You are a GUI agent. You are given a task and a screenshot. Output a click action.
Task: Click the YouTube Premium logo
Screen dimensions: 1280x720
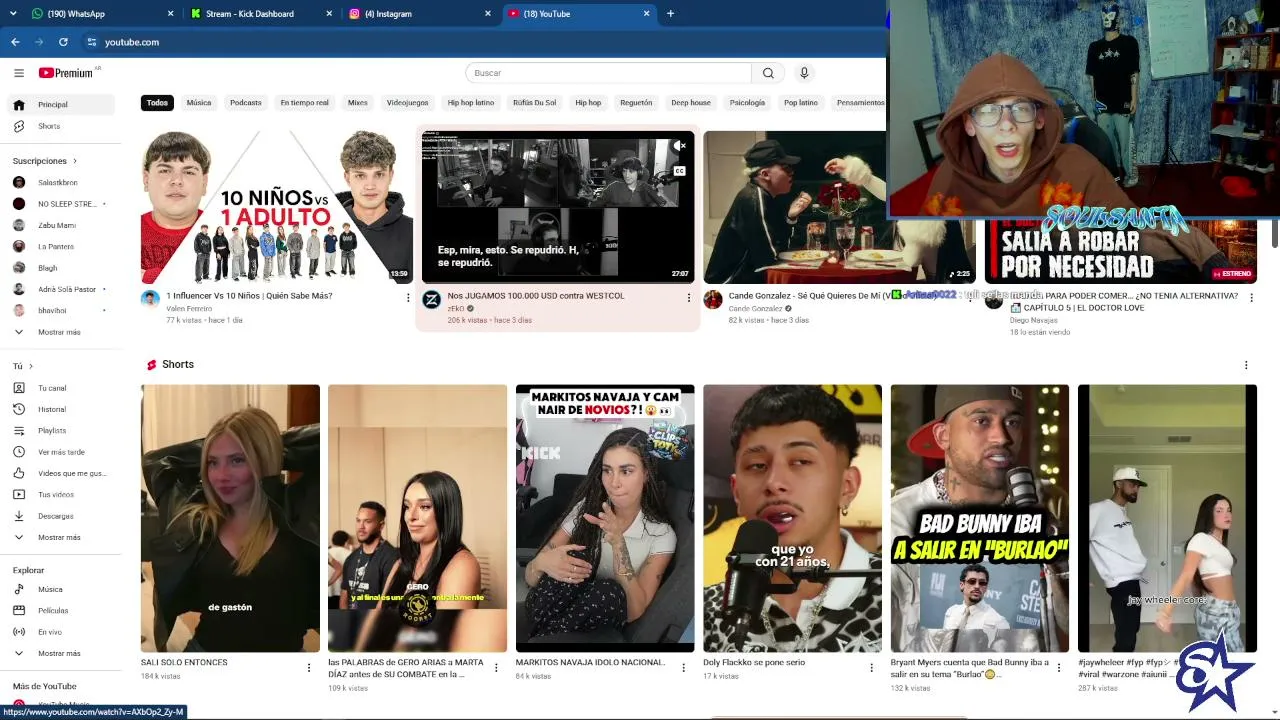point(66,73)
